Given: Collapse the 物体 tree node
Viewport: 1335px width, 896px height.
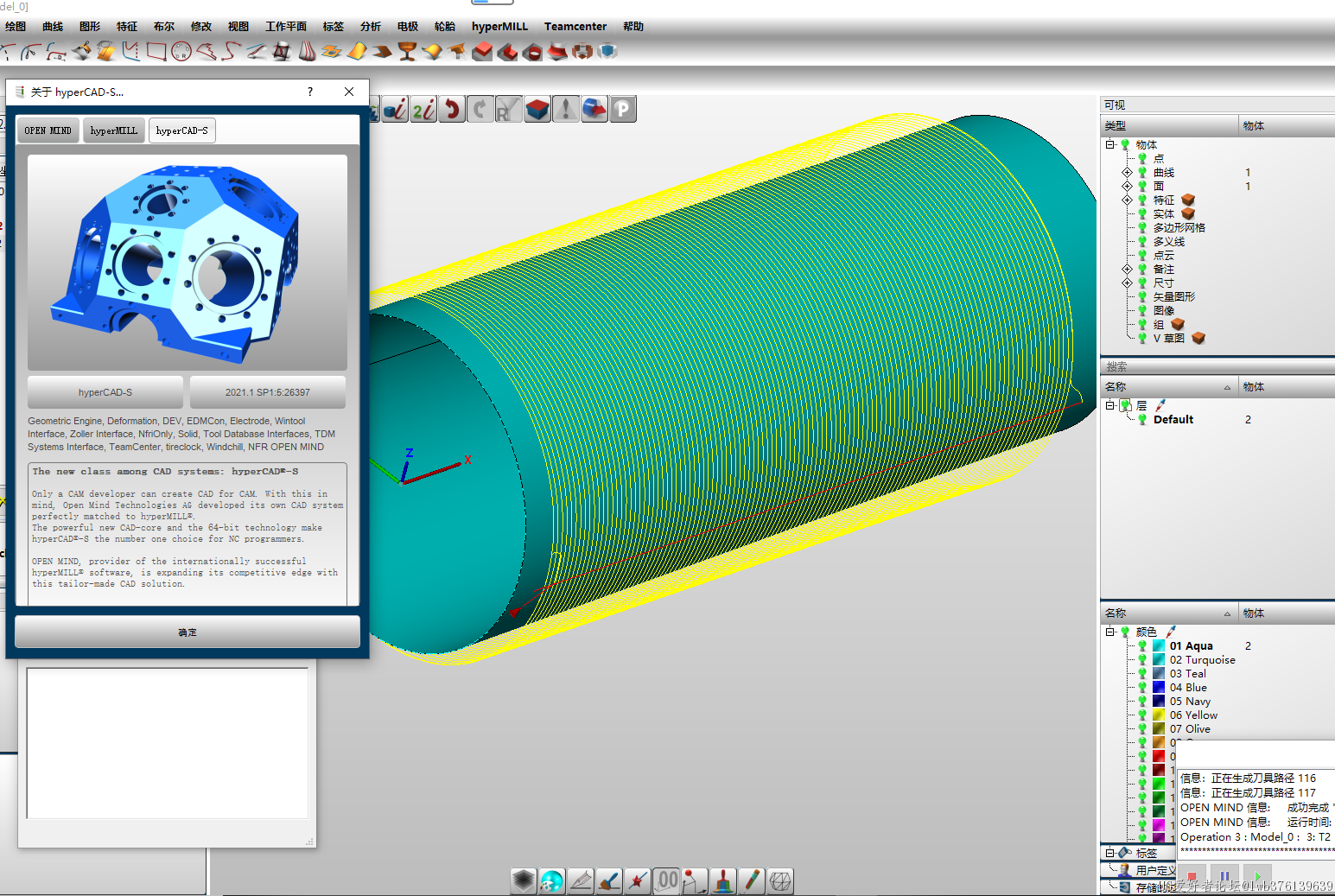Looking at the screenshot, I should [1110, 145].
